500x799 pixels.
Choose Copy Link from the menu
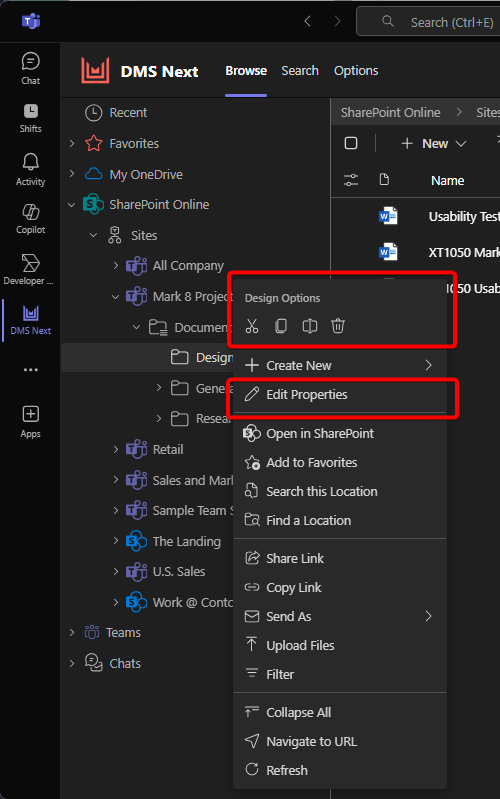[x=339, y=588]
